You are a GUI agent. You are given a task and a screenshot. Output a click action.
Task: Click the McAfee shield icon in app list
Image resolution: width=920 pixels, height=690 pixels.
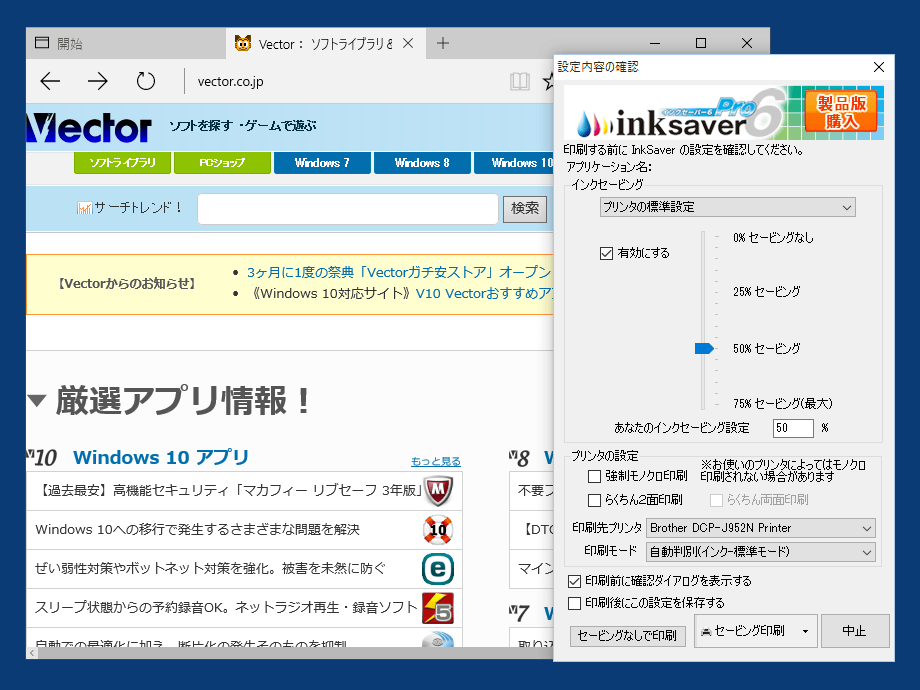tap(438, 491)
